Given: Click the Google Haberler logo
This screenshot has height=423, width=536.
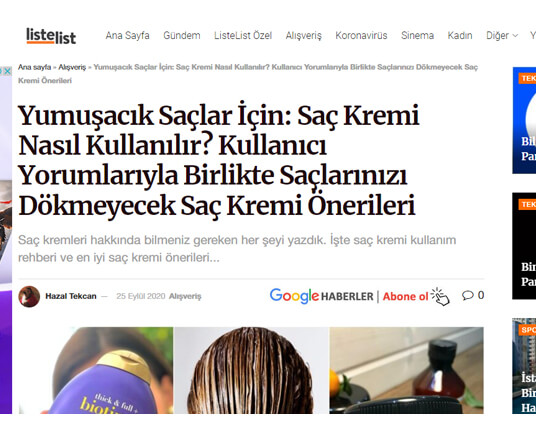Looking at the screenshot, I should pyautogui.click(x=322, y=296).
